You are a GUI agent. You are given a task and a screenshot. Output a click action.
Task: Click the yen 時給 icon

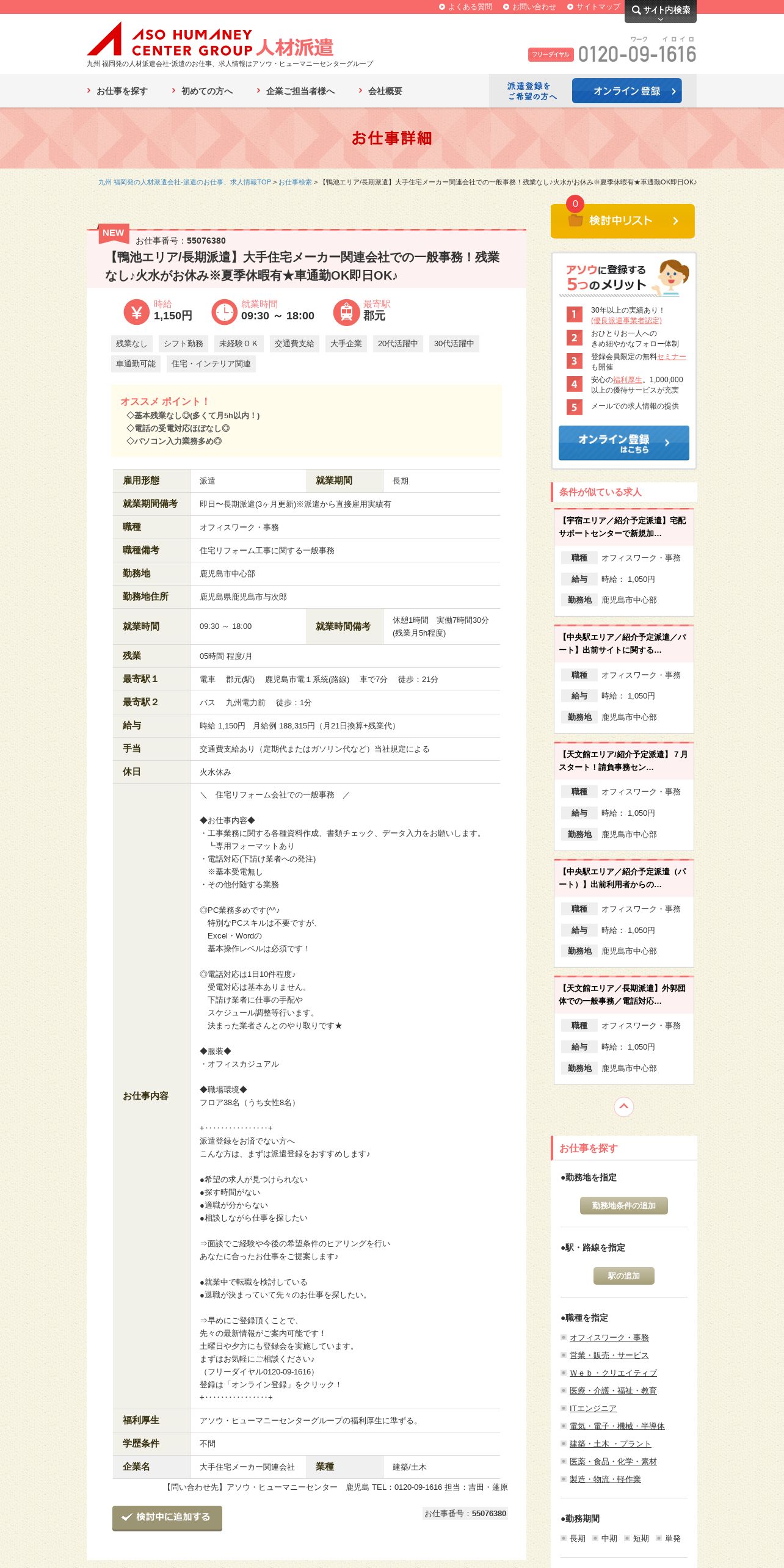136,312
